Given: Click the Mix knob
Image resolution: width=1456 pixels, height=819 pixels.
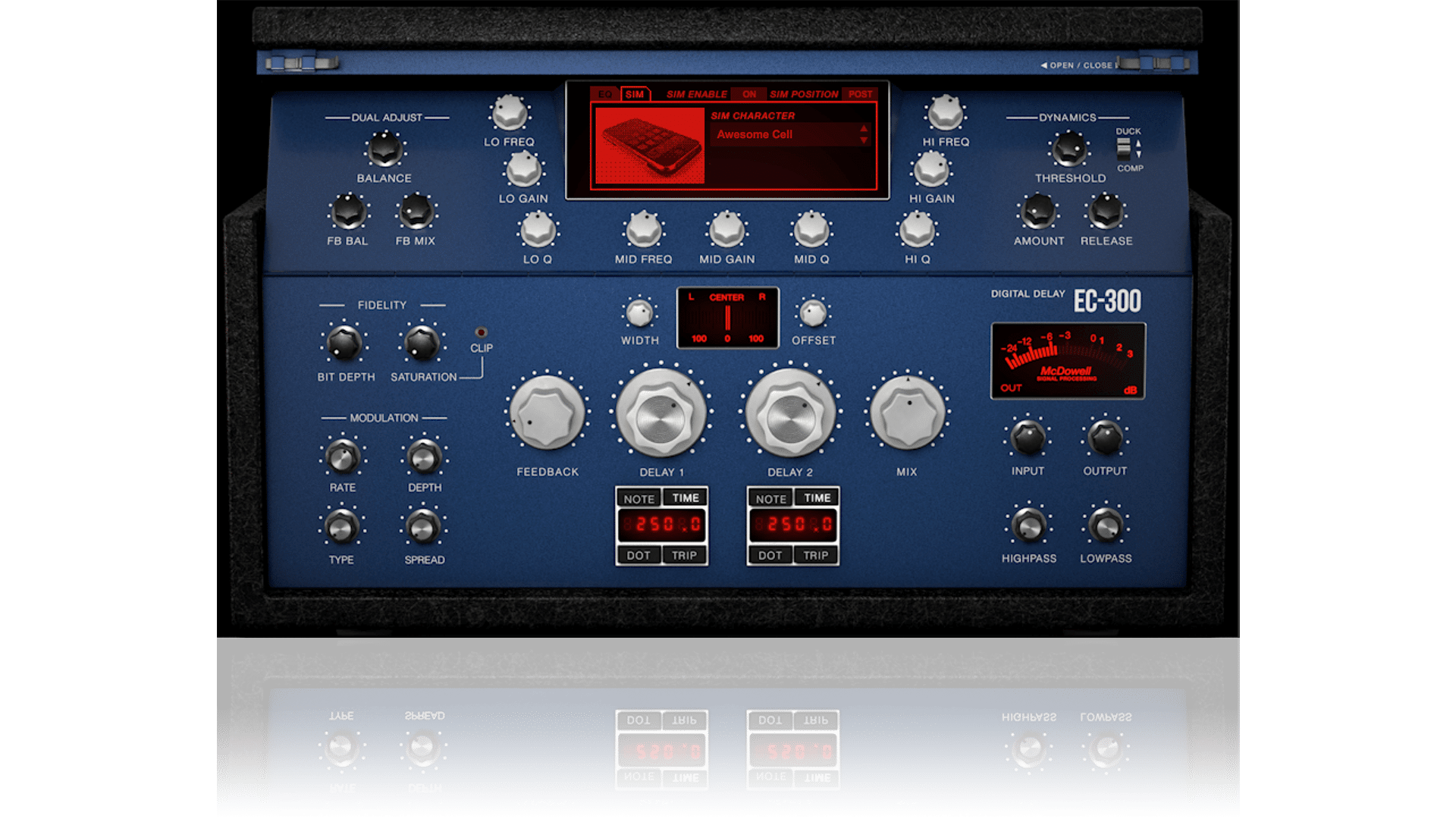Looking at the screenshot, I should point(907,413).
